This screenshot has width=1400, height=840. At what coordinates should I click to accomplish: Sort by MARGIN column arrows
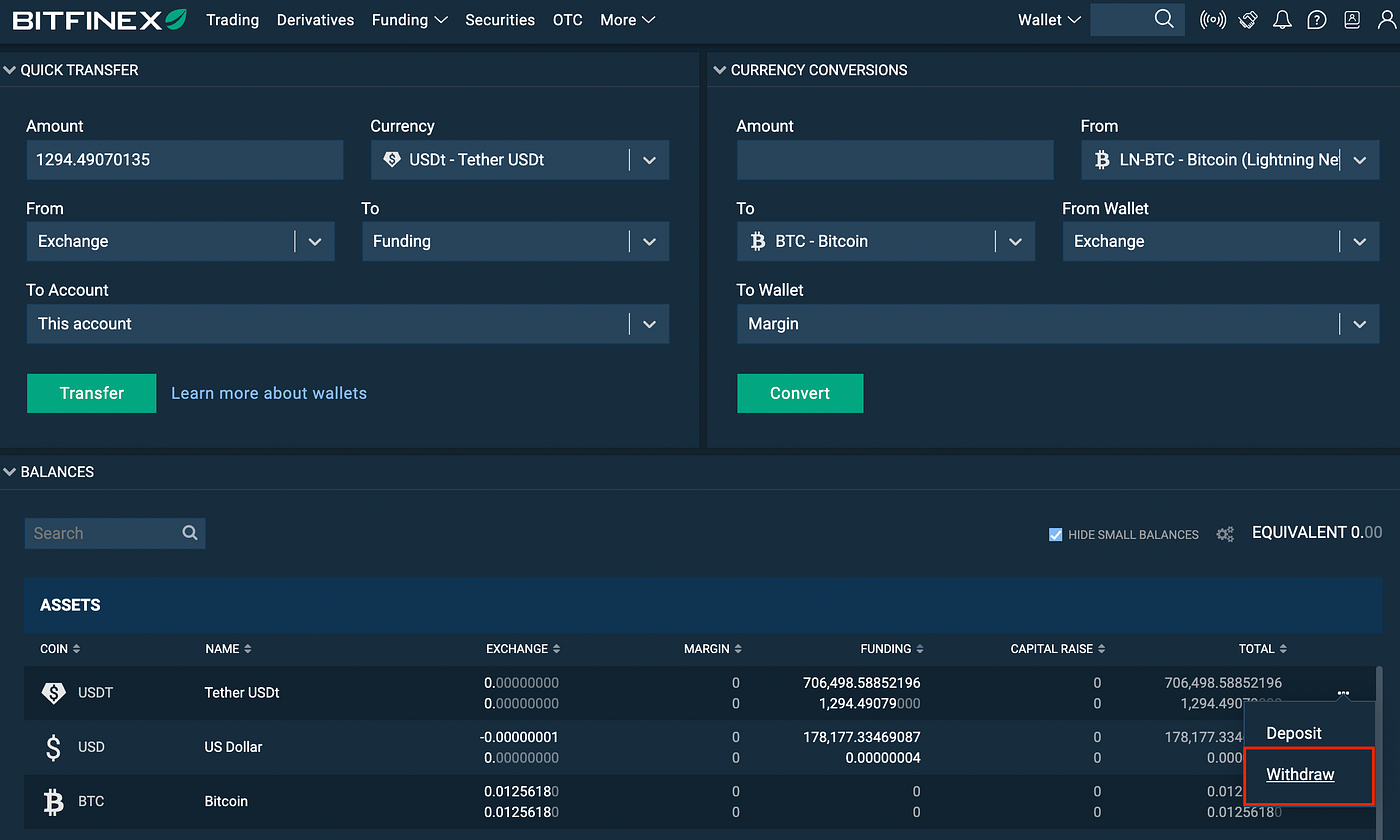(738, 649)
